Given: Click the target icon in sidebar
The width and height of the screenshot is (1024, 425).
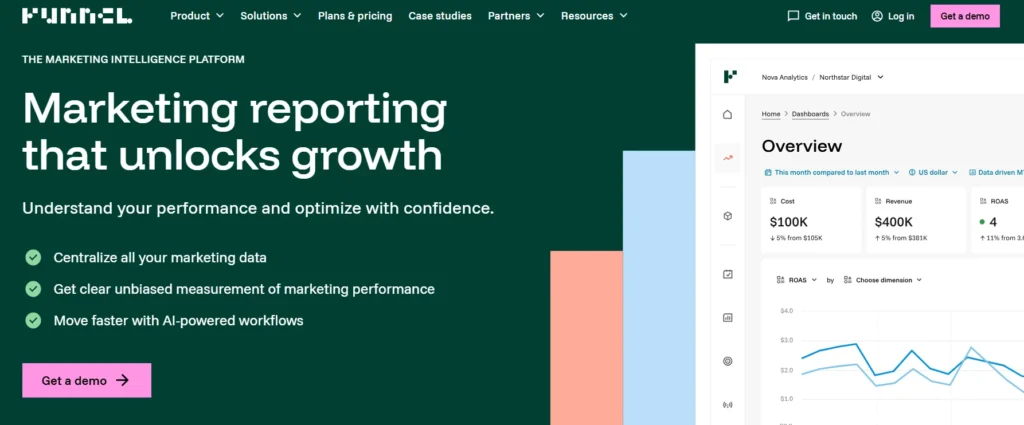Looking at the screenshot, I should pyautogui.click(x=727, y=361).
